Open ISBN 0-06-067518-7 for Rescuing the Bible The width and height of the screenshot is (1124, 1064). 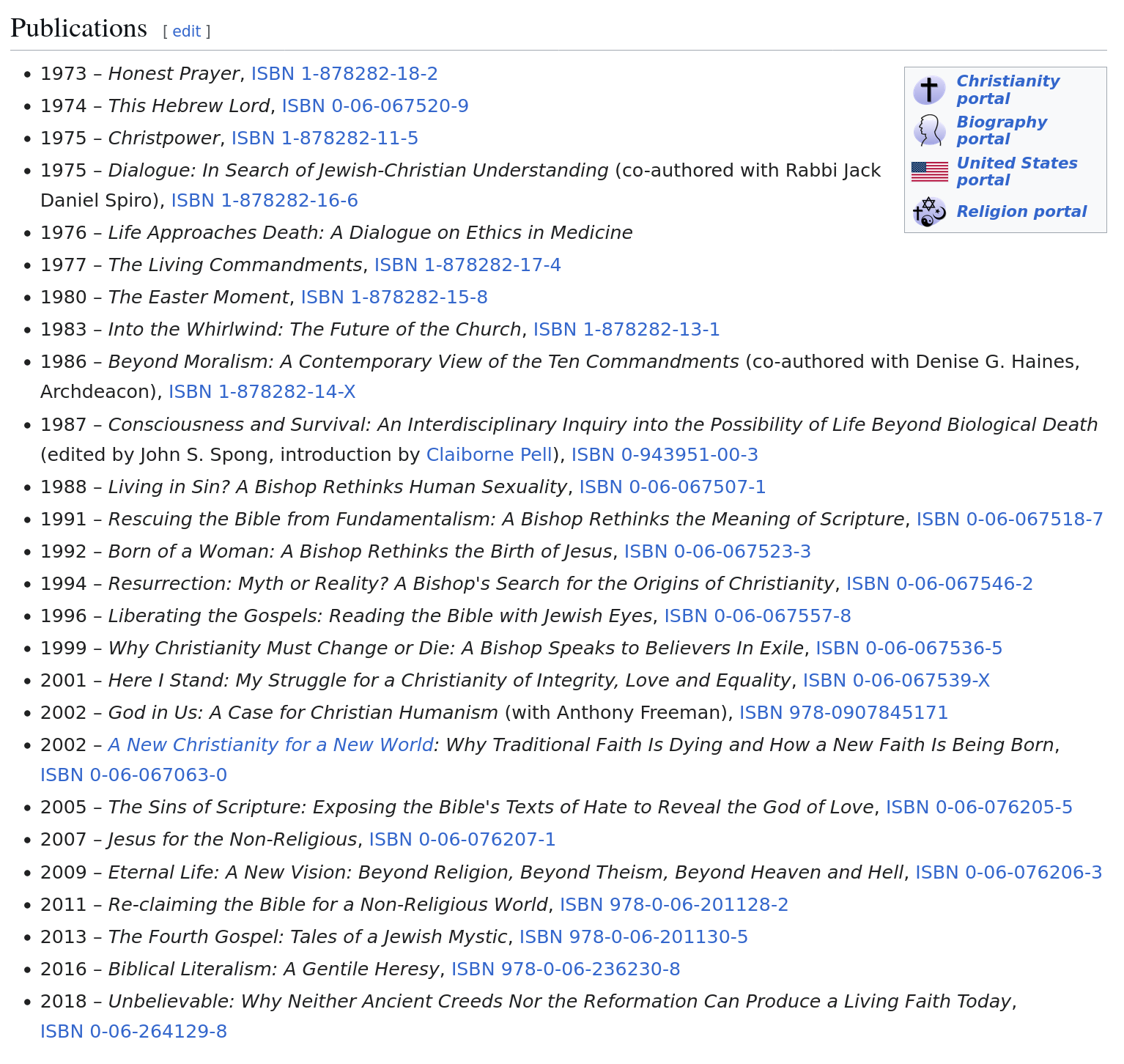pos(1010,520)
